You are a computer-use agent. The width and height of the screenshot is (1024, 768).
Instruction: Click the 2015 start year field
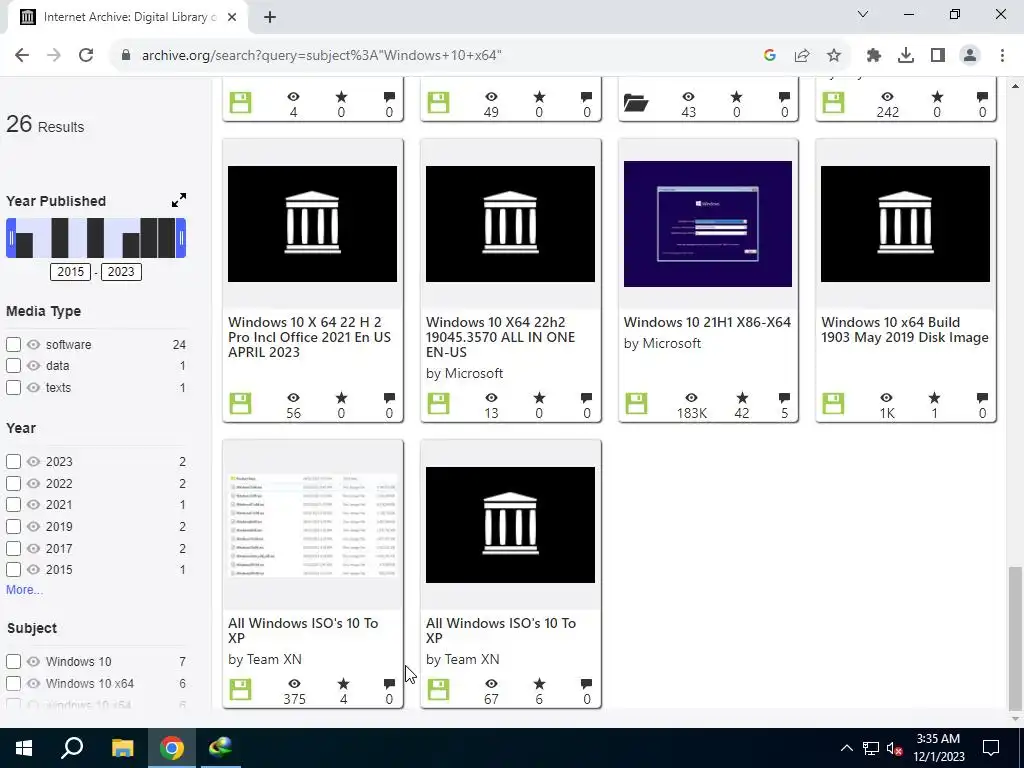[x=71, y=272]
